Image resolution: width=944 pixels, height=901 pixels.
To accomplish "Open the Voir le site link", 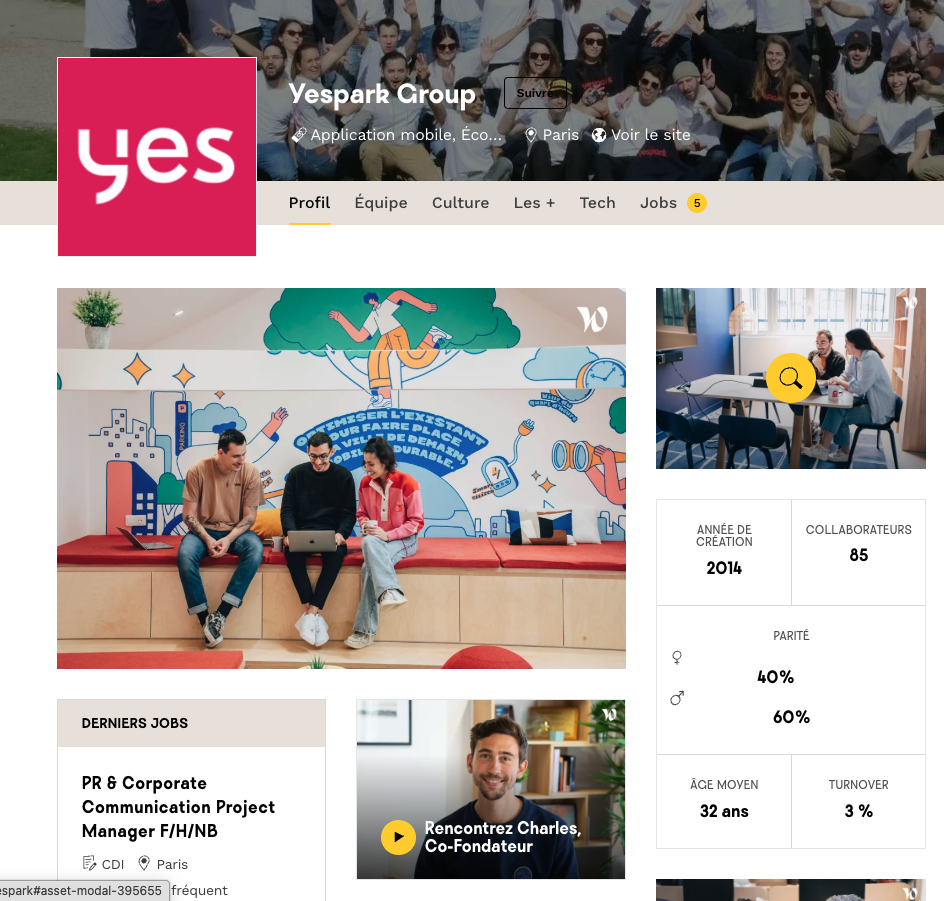I will tap(650, 135).
